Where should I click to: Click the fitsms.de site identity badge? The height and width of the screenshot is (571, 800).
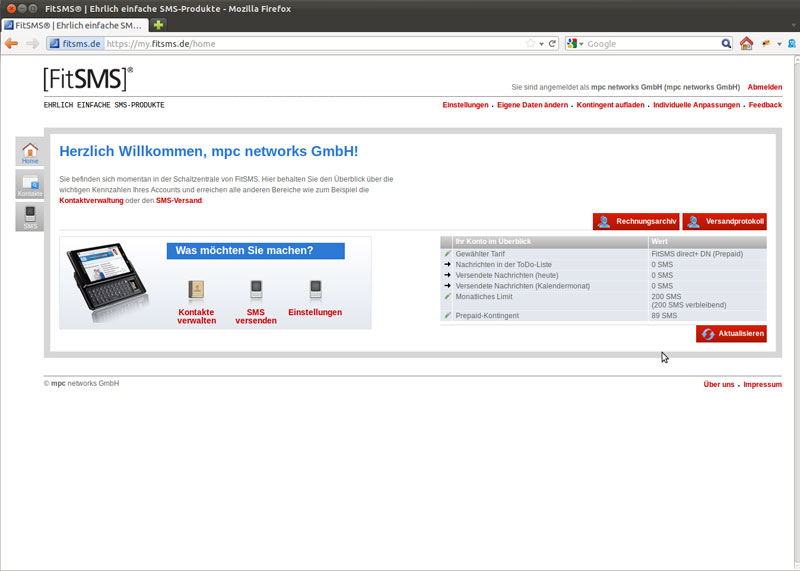pos(76,44)
